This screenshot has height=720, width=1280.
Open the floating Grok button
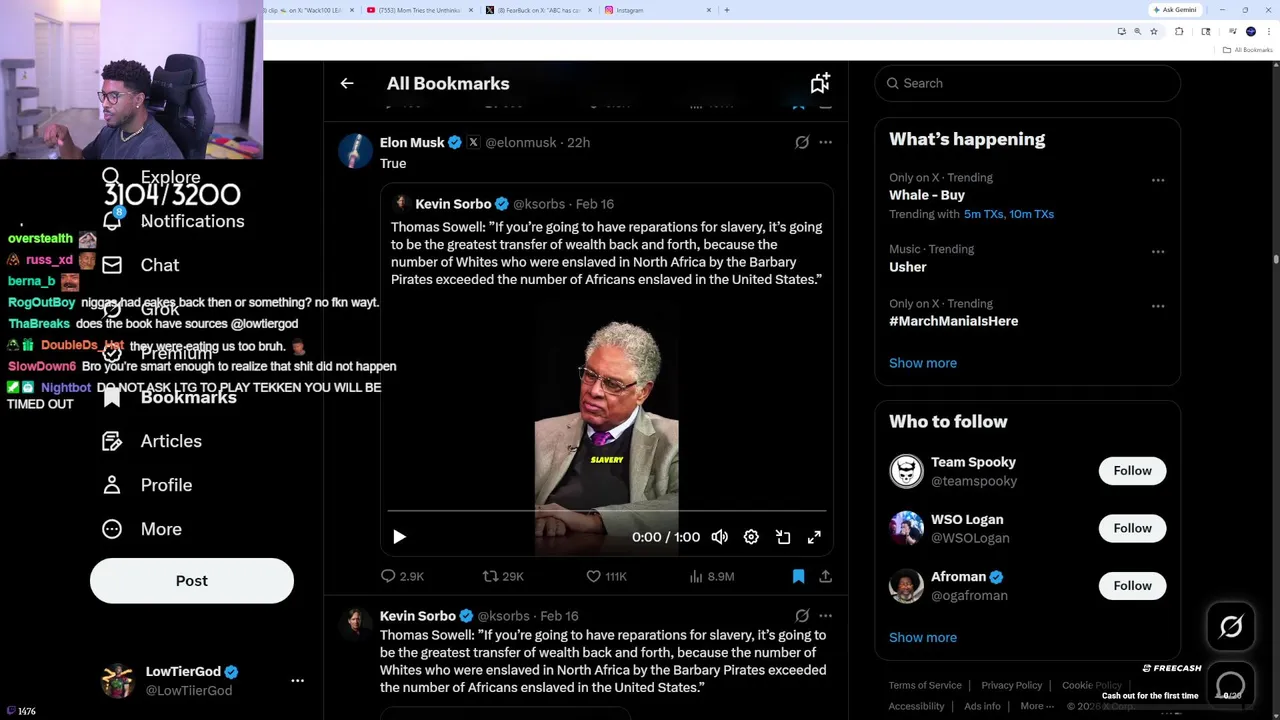[1231, 627]
